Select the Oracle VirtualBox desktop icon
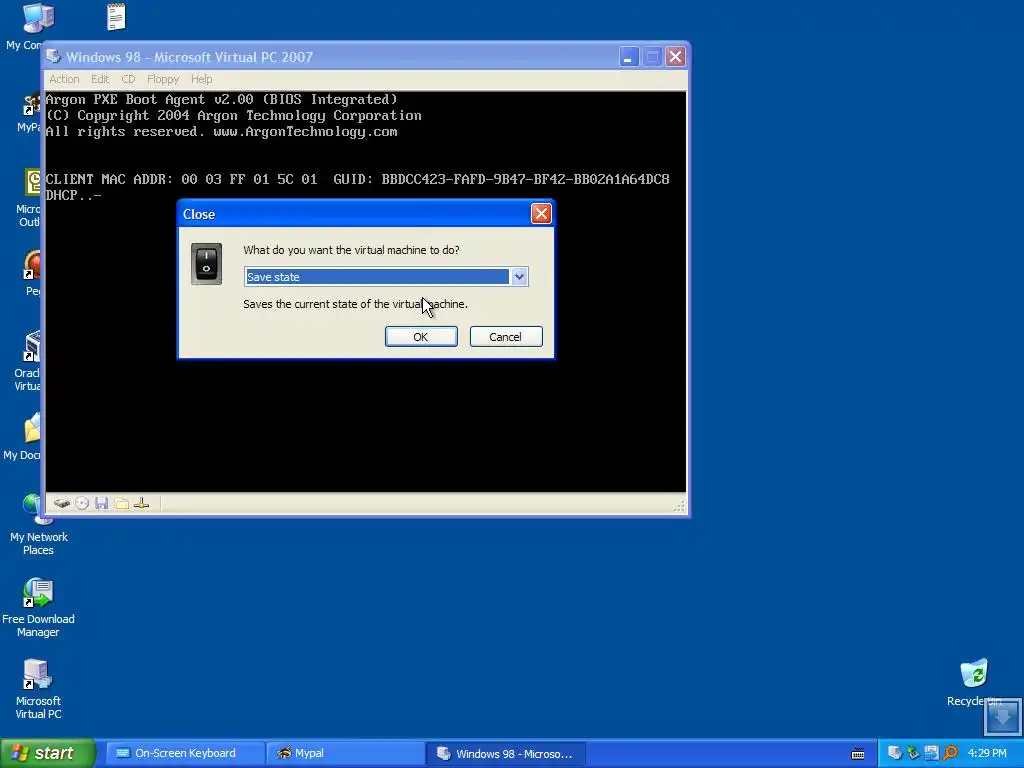The image size is (1024, 768). pos(31,346)
